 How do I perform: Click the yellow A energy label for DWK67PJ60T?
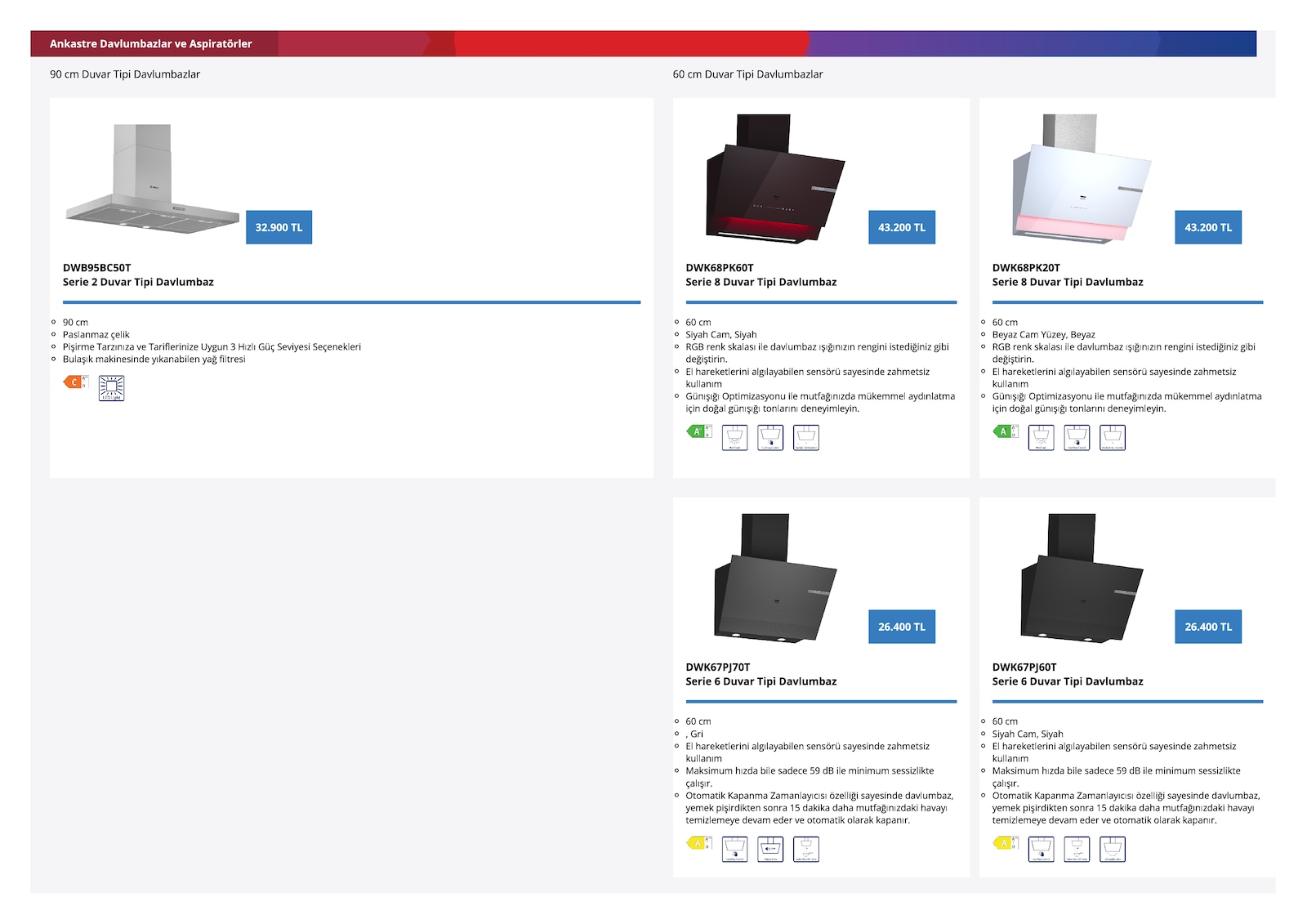(1005, 842)
